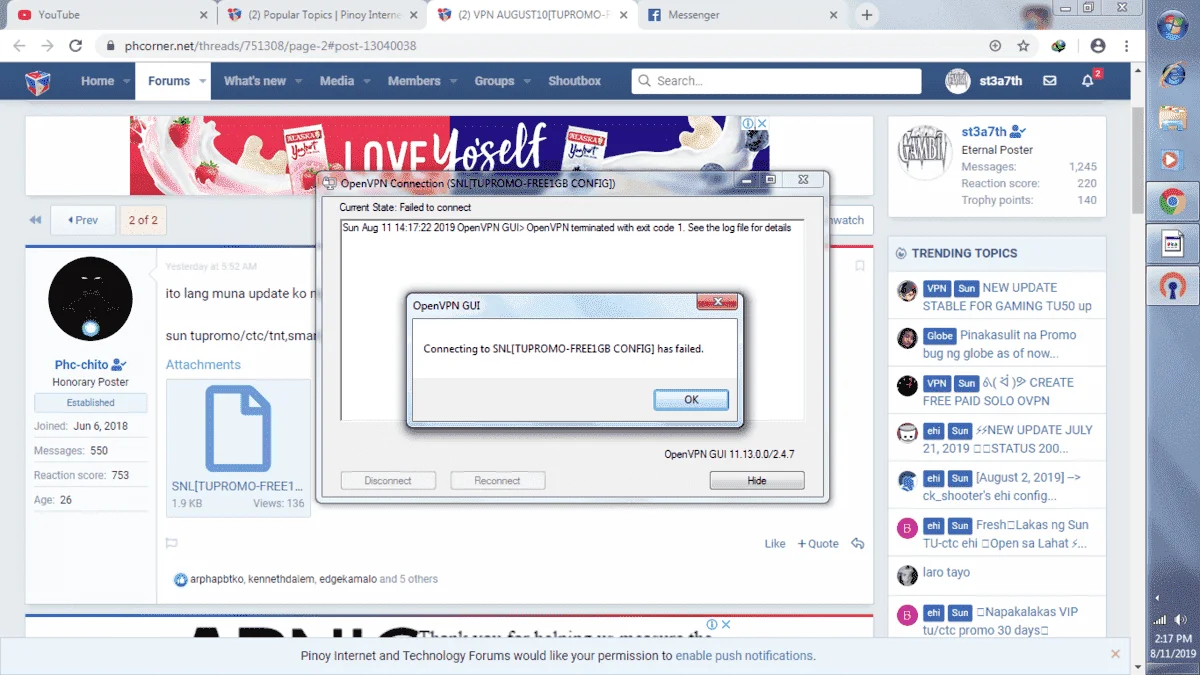
Task: Open NEW UPDATE STABLE FOR GAMING topic
Action: [x=1007, y=296]
